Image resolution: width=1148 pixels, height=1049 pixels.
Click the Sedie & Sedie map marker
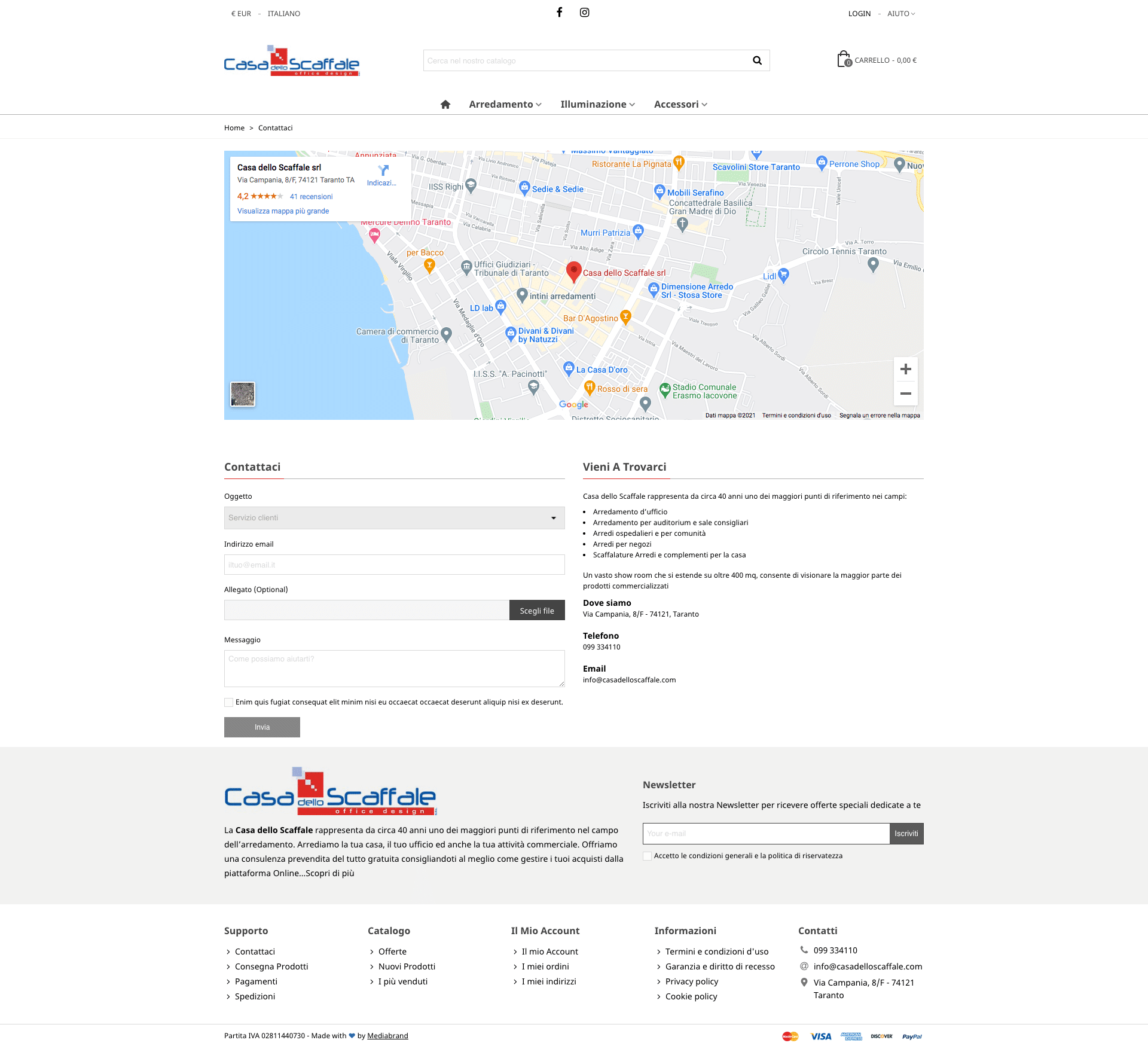tap(524, 188)
